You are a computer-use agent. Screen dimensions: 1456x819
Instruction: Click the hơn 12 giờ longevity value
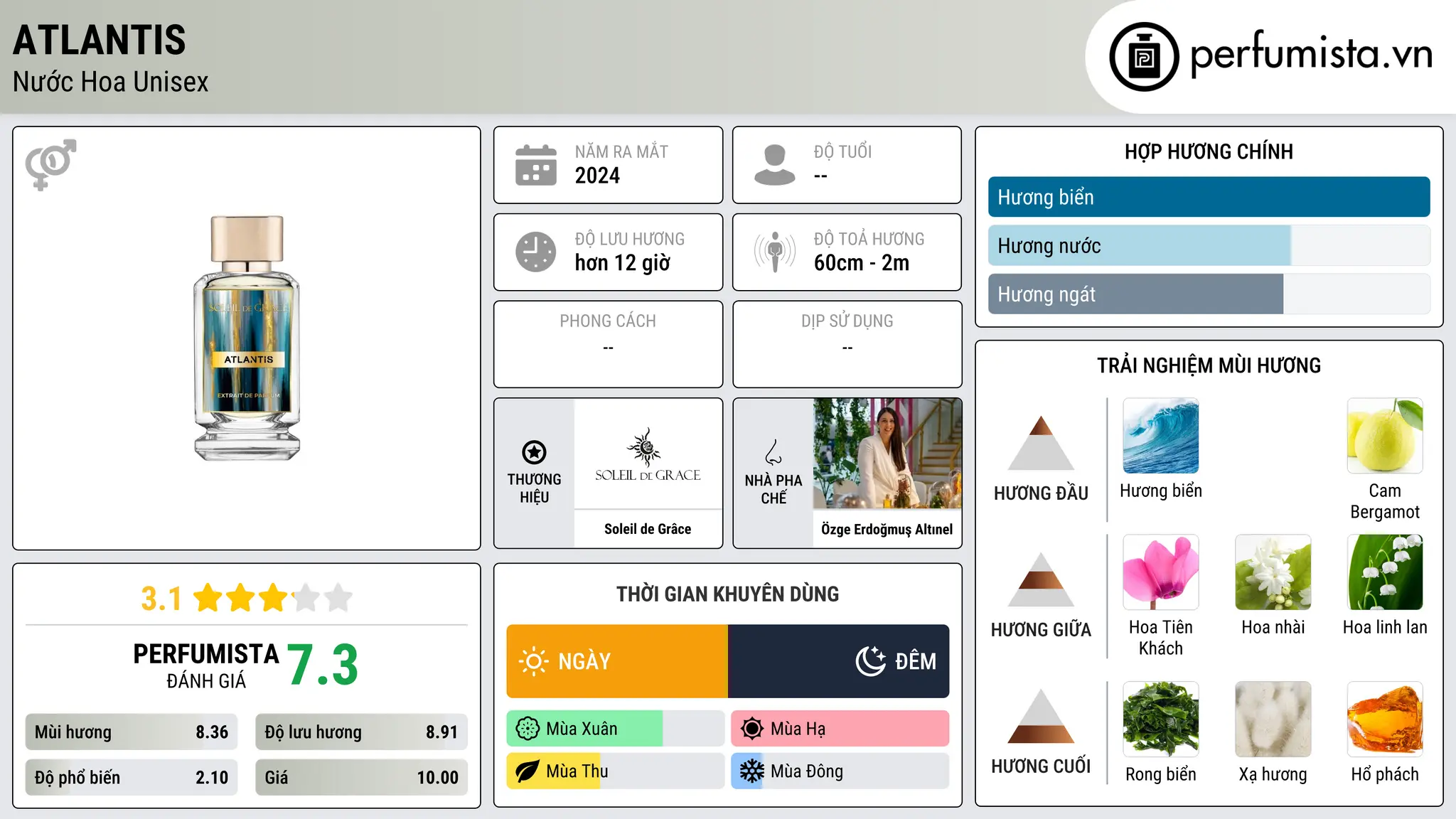click(622, 263)
